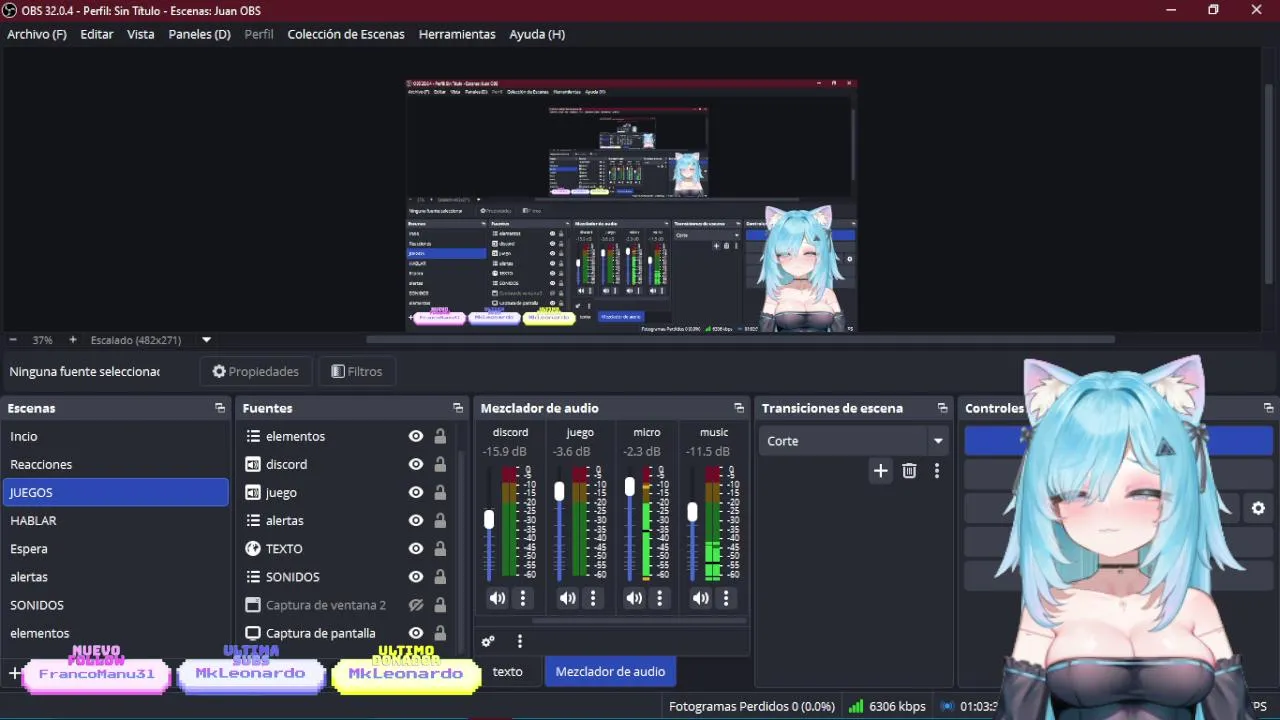Select the Reacciones scene

click(116, 464)
